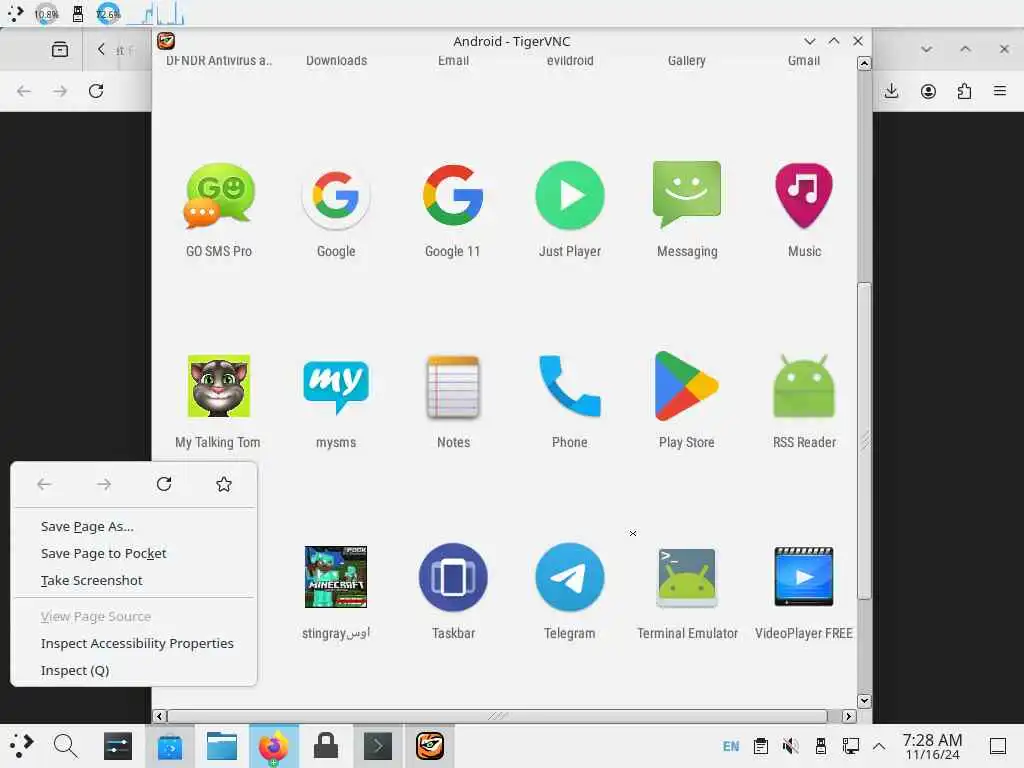Select Inspect Accessibility Properties
The height and width of the screenshot is (768, 1024).
click(x=135, y=643)
